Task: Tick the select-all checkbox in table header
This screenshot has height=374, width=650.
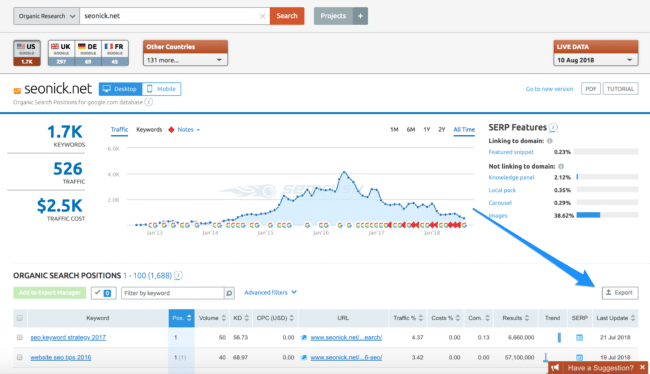Action: click(19, 318)
